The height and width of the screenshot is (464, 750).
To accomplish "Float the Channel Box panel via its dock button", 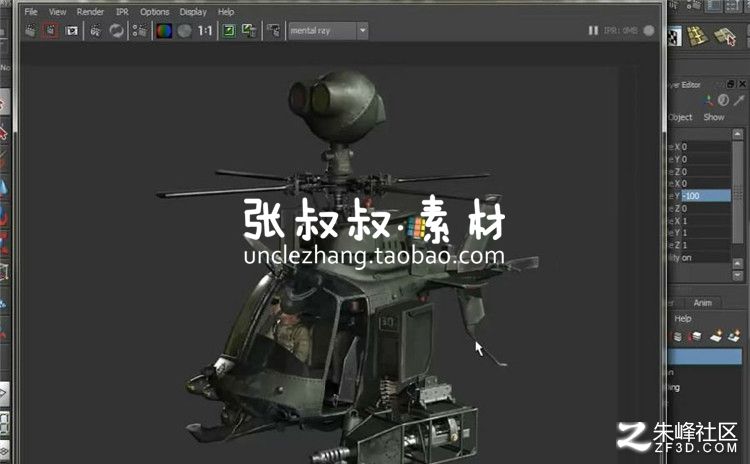I will [730, 84].
